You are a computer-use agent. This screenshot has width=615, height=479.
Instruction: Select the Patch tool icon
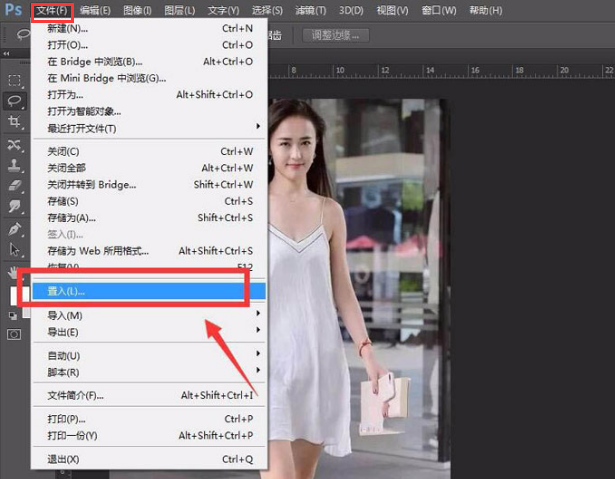coord(15,145)
